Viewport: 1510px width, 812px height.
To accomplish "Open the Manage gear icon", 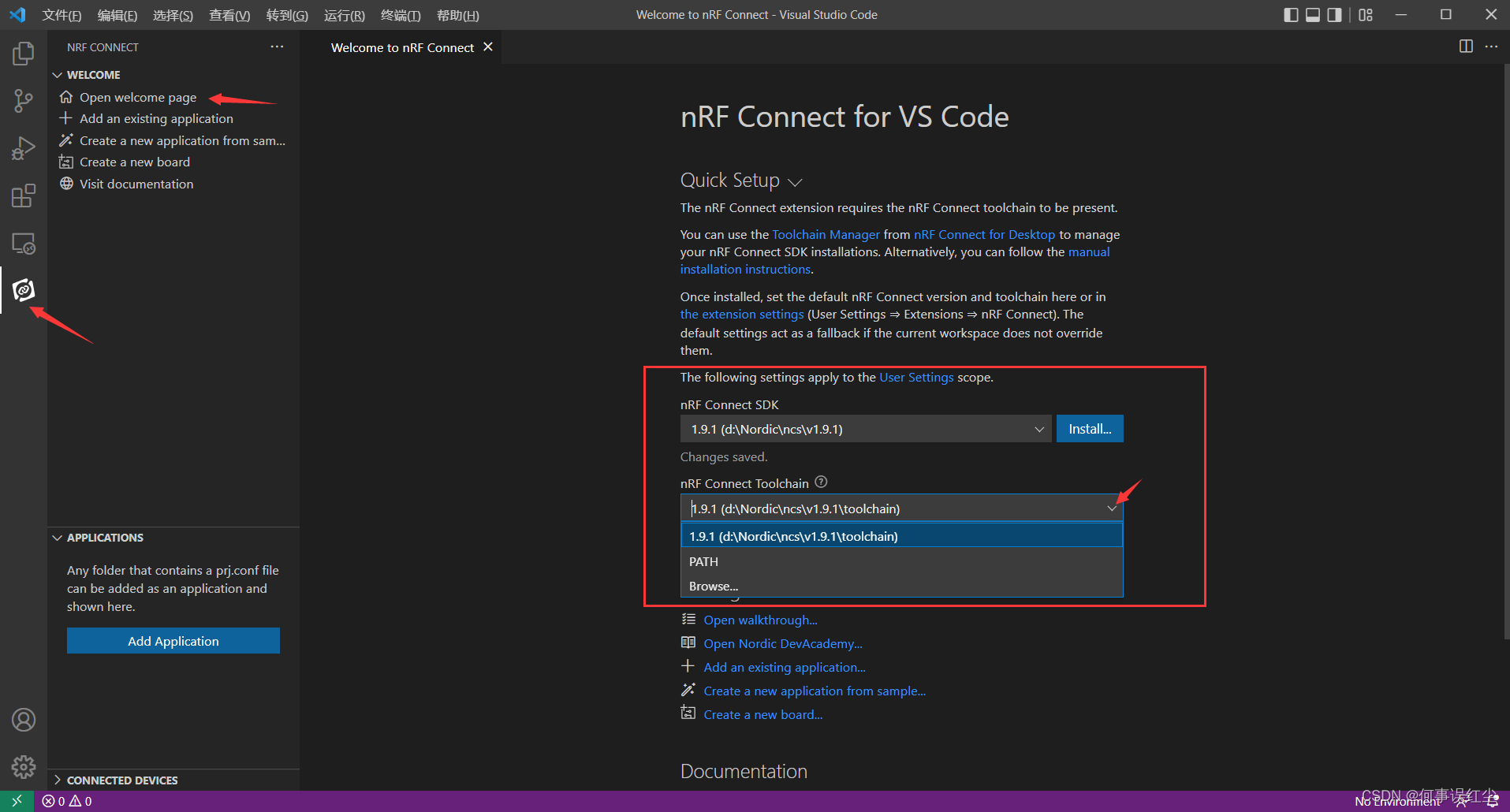I will tap(24, 767).
